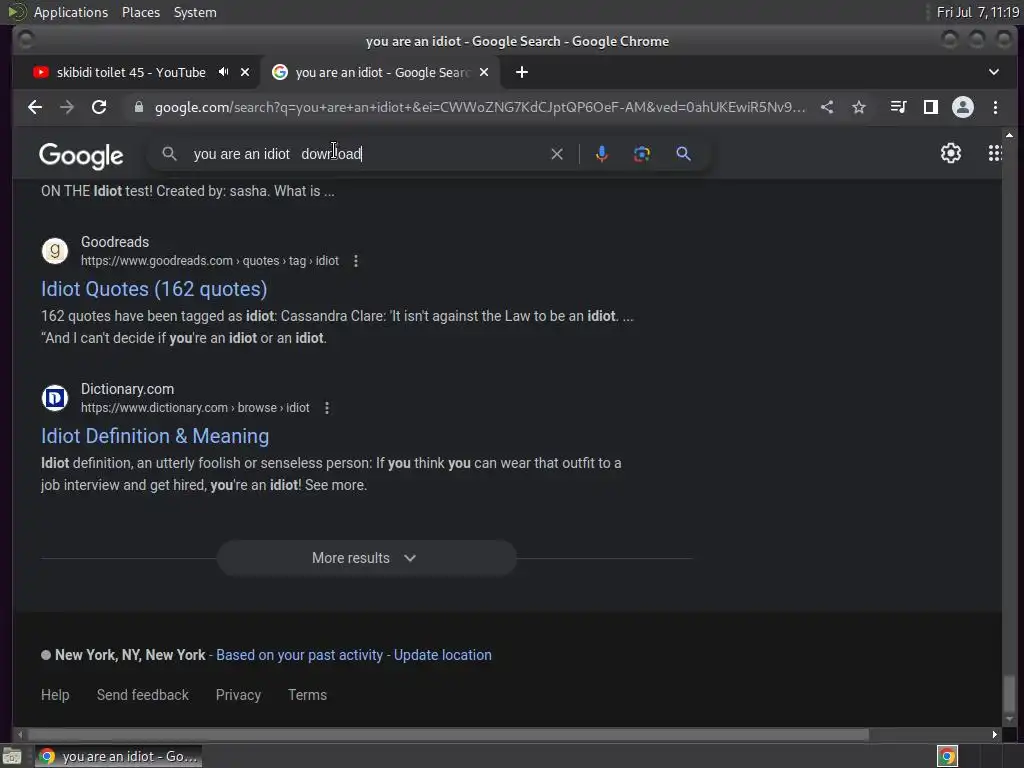The width and height of the screenshot is (1024, 768).
Task: Click the magnifier icon left of query
Action: (x=169, y=153)
